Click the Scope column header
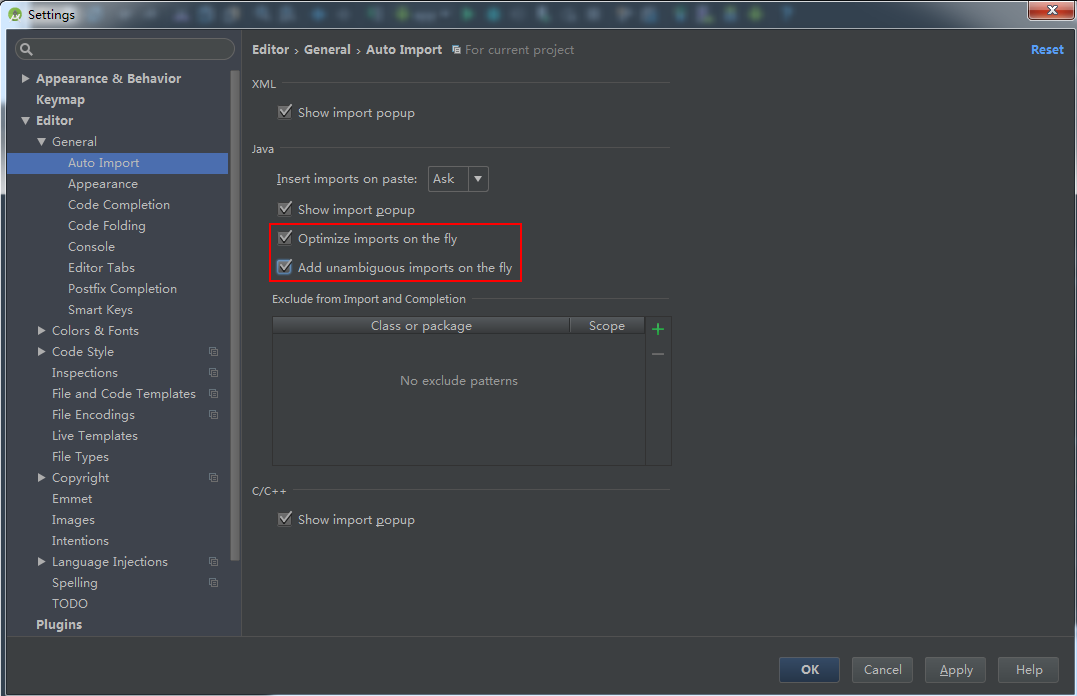Viewport: 1077px width, 696px height. coord(606,326)
